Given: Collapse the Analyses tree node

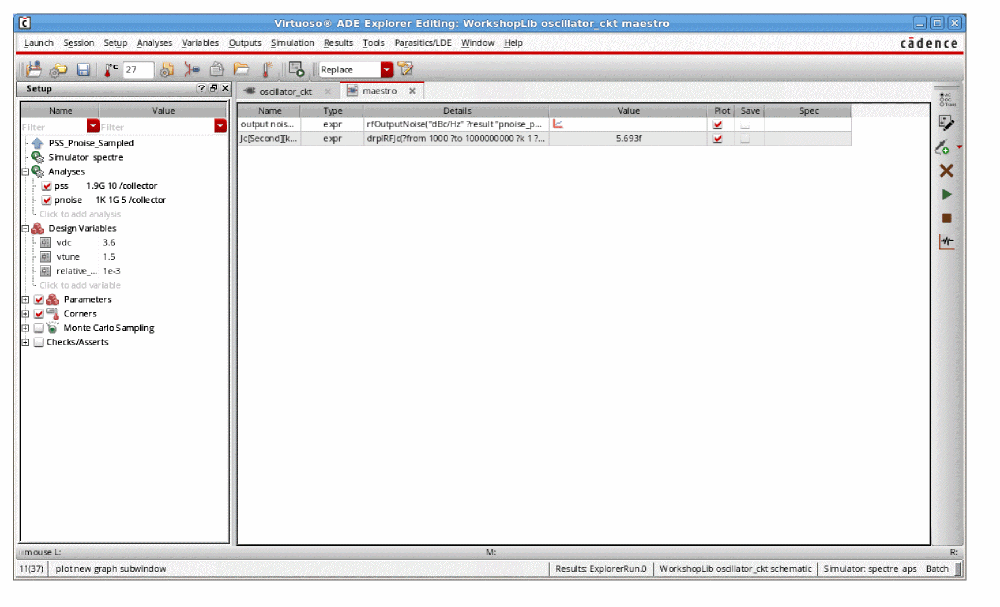Looking at the screenshot, I should click(26, 172).
